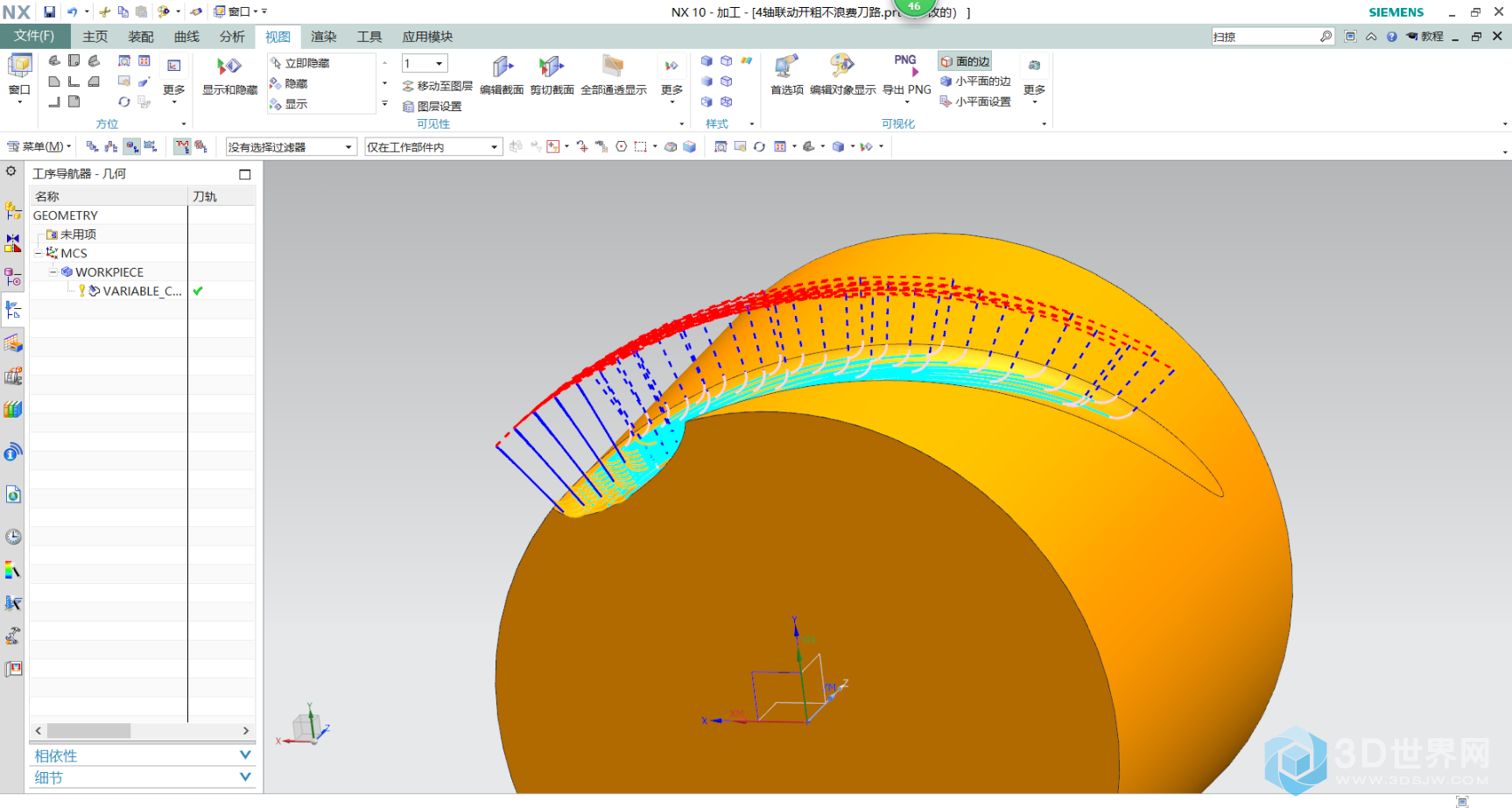Click scrollbar right arrow in navigator

(246, 730)
